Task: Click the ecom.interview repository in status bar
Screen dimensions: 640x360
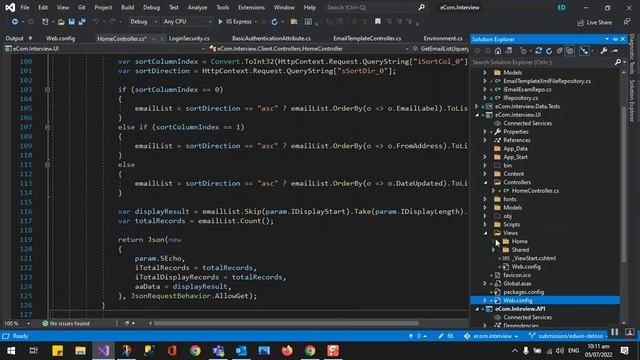Action: [x=491, y=336]
